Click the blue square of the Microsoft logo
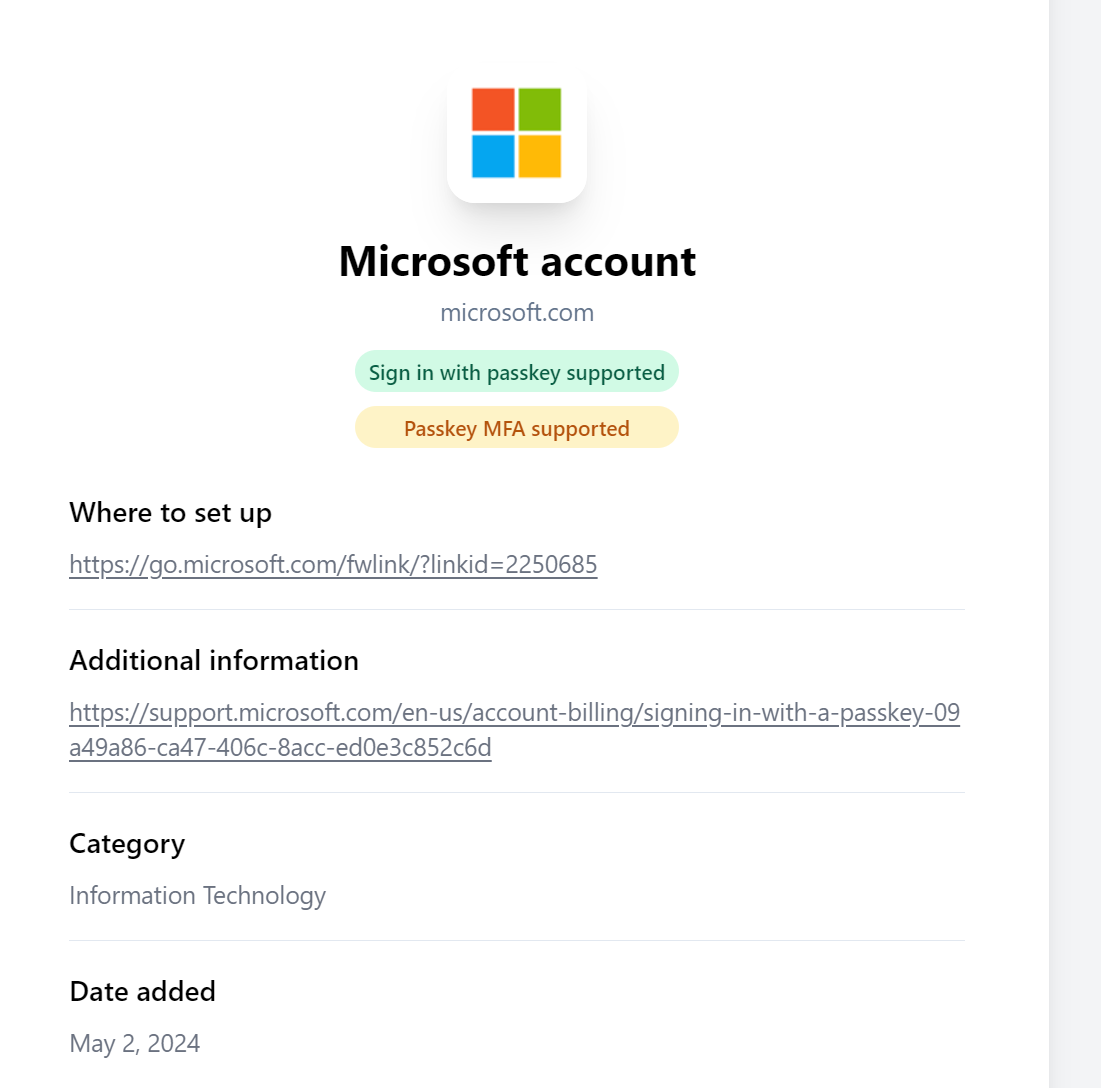The image size is (1101, 1088). point(493,156)
